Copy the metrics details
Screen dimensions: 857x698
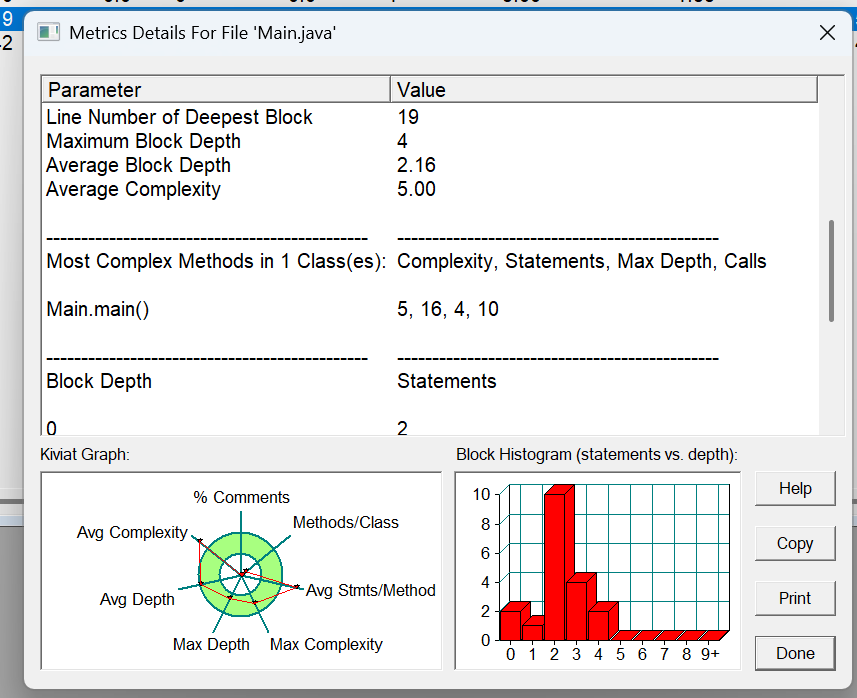click(x=795, y=543)
